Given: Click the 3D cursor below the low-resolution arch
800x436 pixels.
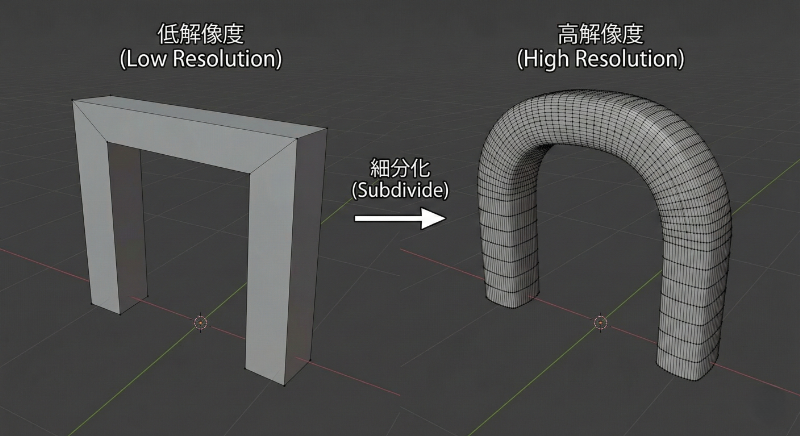Looking at the screenshot, I should tap(200, 322).
